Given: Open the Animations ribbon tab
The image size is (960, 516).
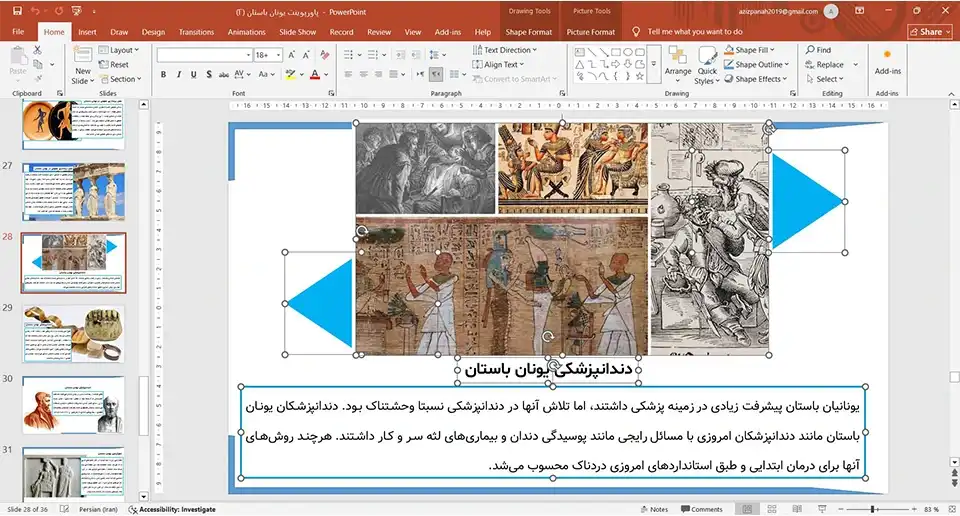Looking at the screenshot, I should [247, 32].
